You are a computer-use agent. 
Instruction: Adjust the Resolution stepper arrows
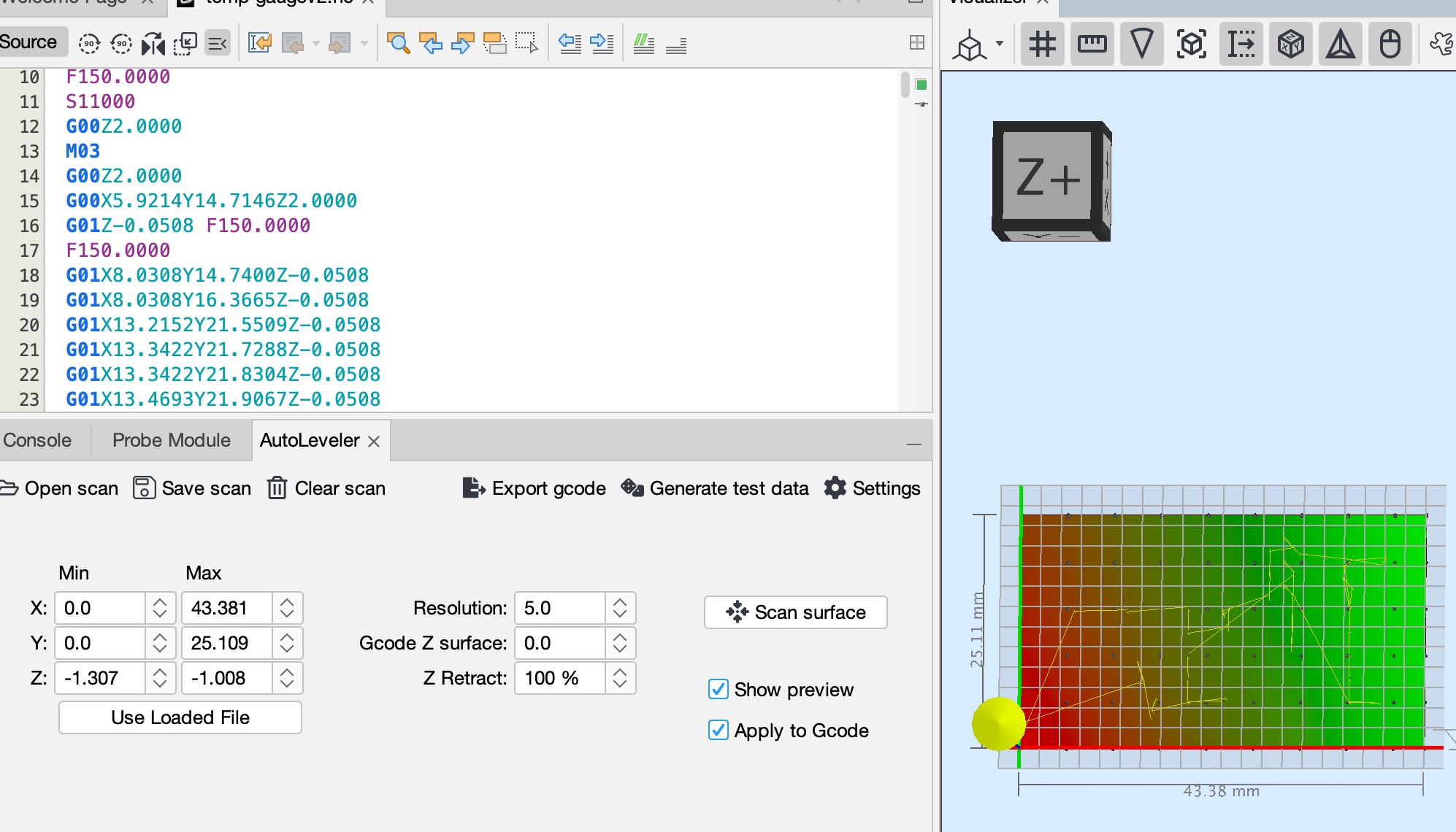click(x=620, y=608)
